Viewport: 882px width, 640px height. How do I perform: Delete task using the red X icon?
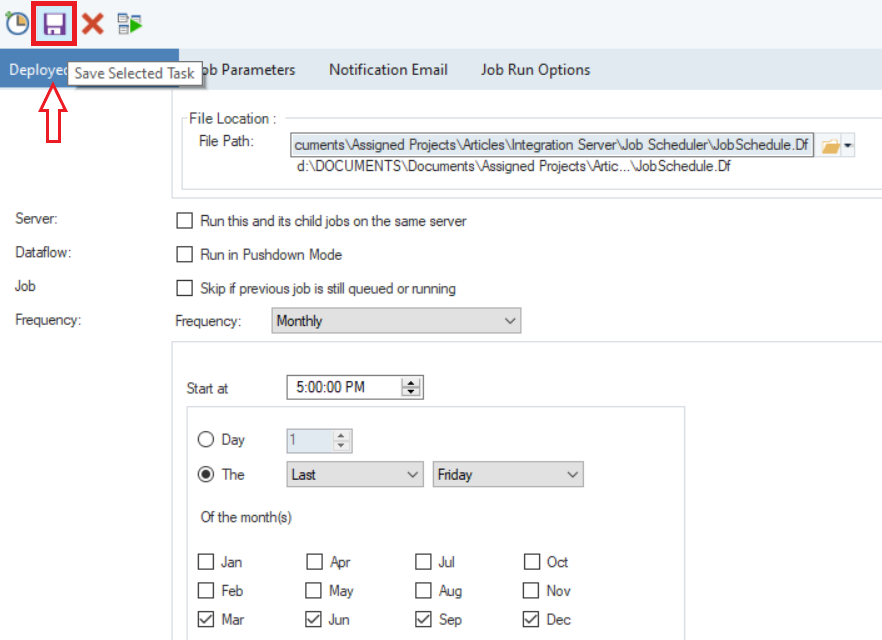(93, 23)
